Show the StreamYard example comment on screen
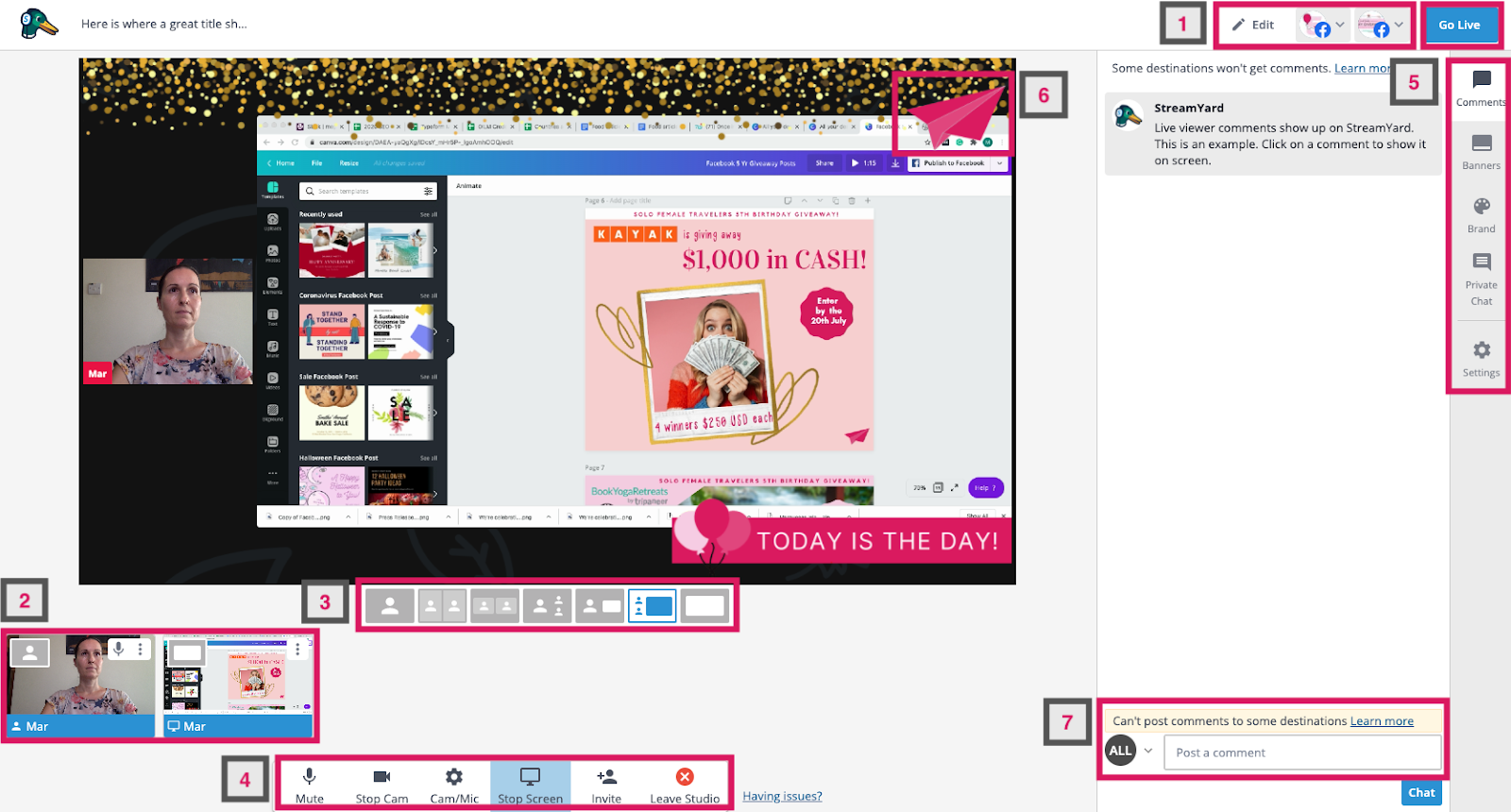This screenshot has height=812, width=1511. (1275, 134)
